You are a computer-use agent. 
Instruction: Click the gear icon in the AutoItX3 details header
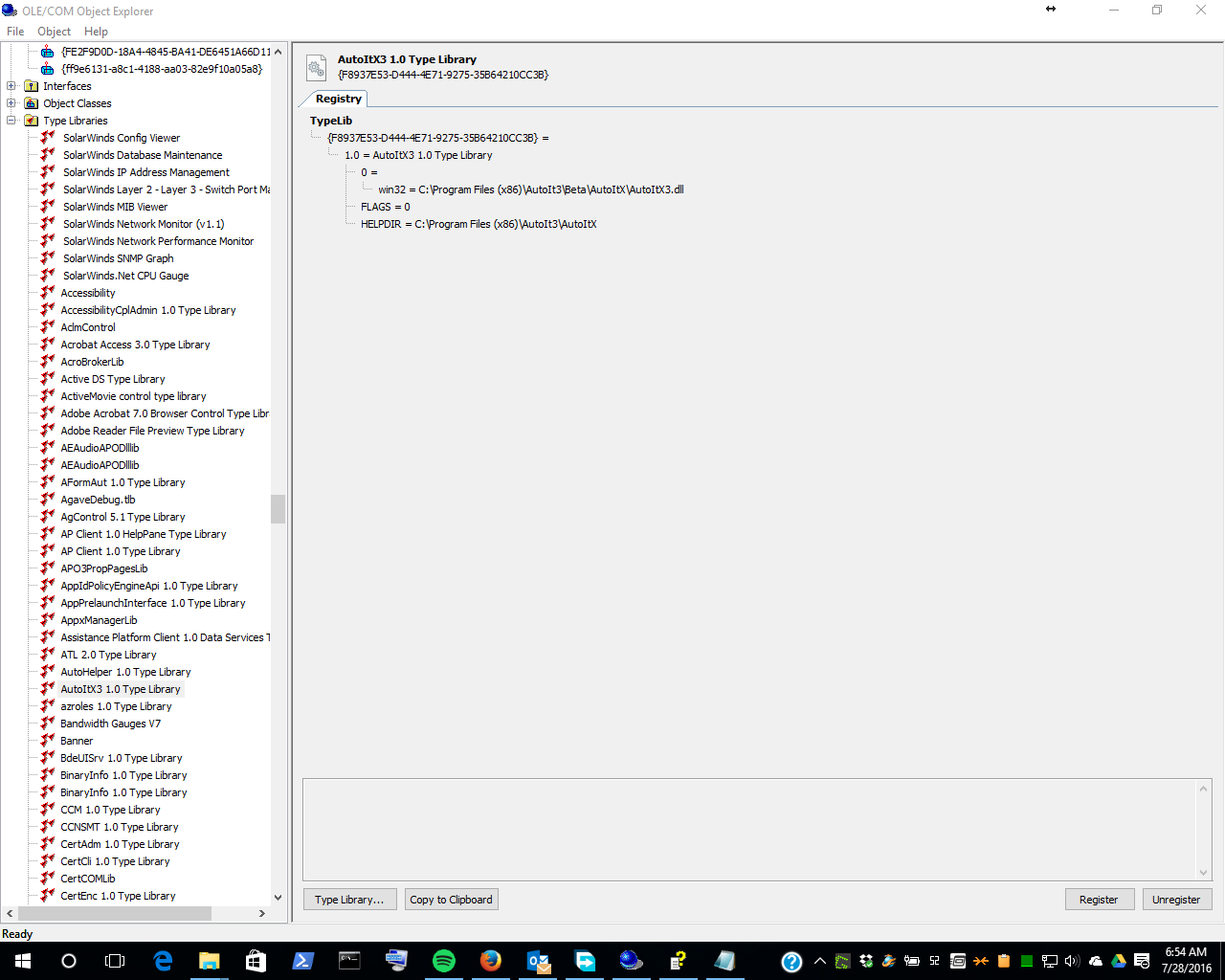(x=316, y=68)
